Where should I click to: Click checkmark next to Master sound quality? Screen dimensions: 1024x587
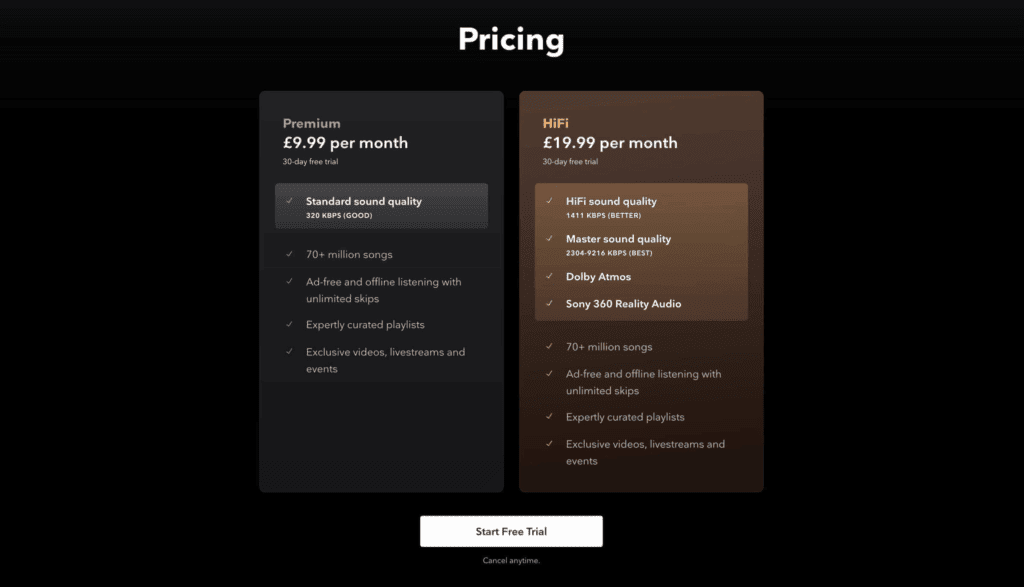pos(549,239)
